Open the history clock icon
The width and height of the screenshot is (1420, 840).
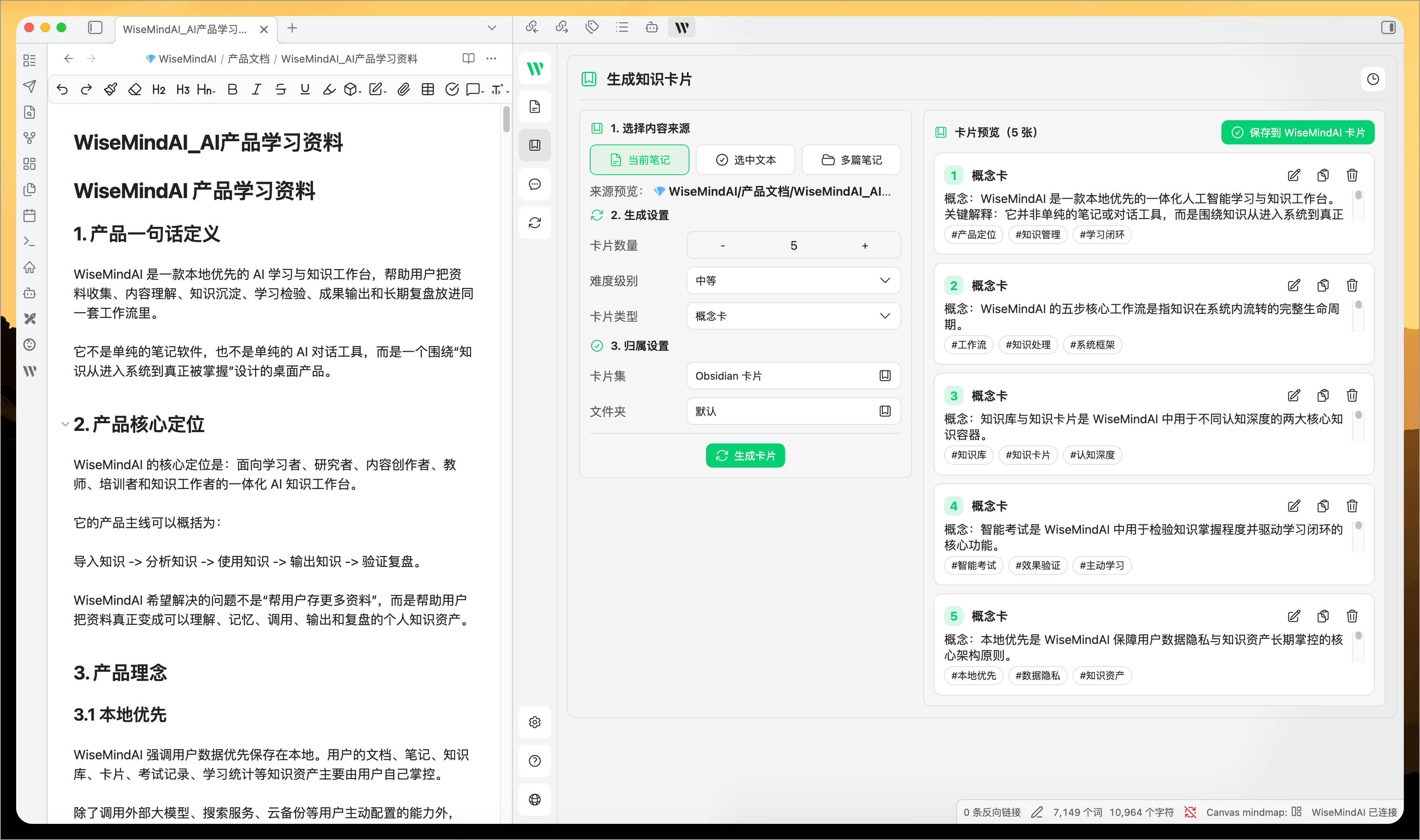pyautogui.click(x=1373, y=79)
